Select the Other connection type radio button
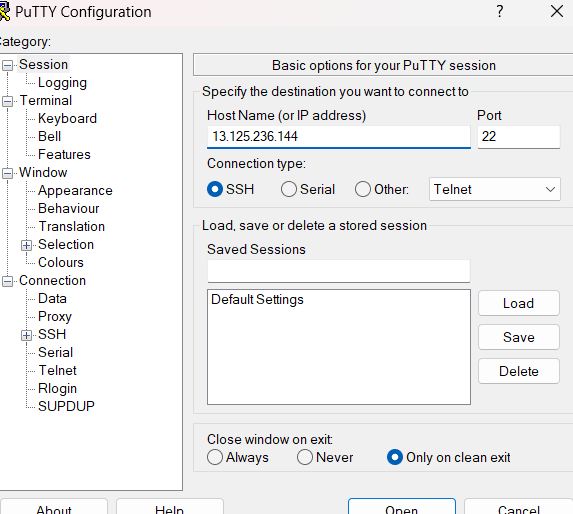 pyautogui.click(x=363, y=189)
